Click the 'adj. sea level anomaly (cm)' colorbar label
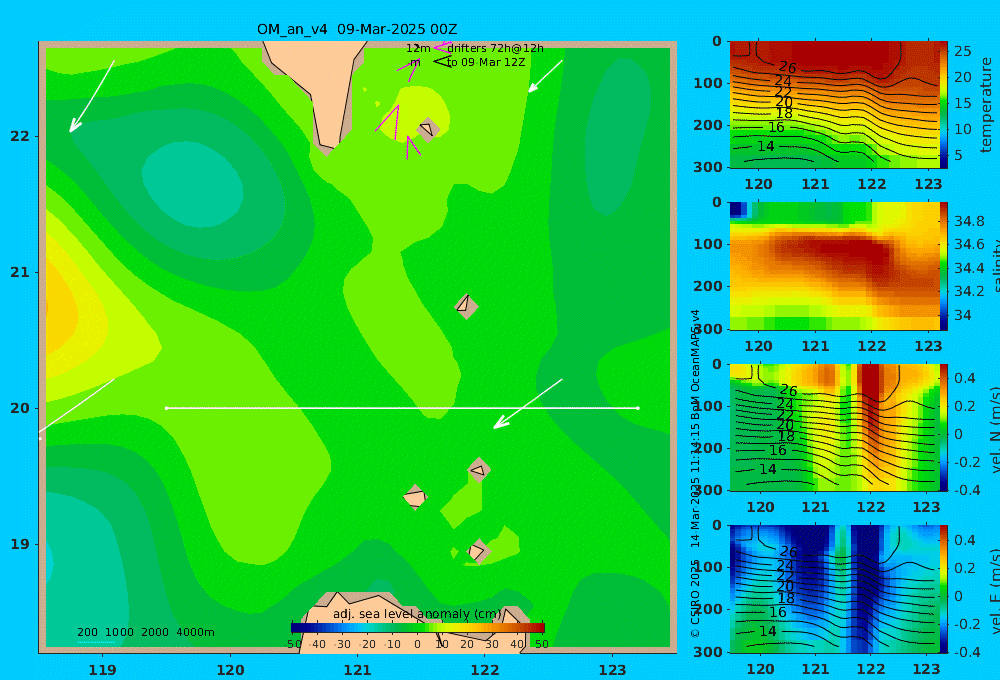 coord(417,614)
